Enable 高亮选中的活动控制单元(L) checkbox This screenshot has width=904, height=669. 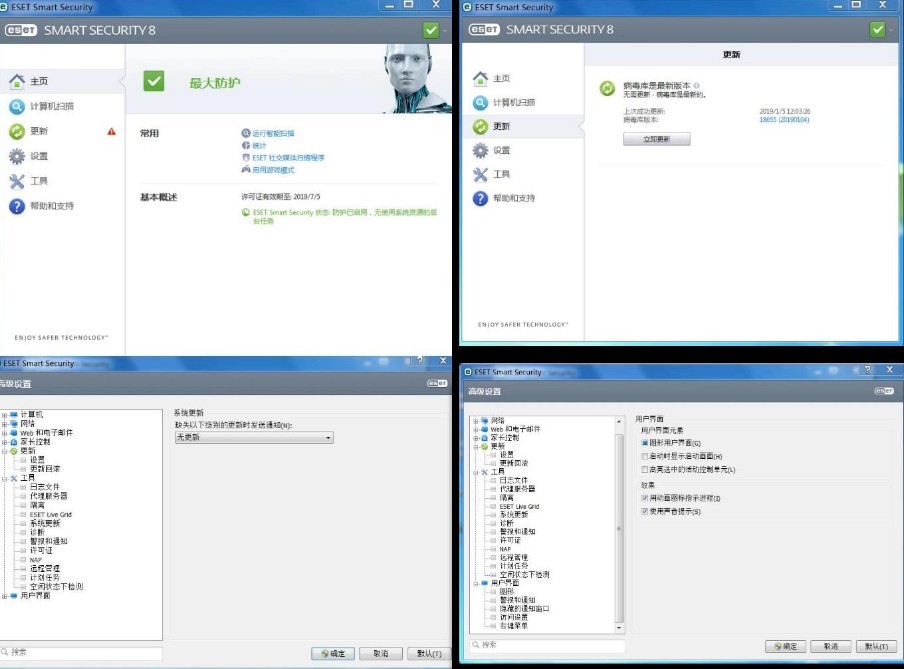(x=645, y=469)
